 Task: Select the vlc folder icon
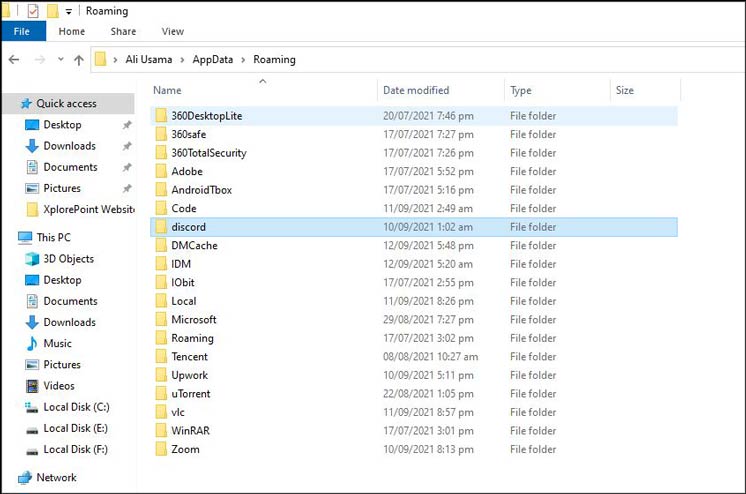[161, 413]
